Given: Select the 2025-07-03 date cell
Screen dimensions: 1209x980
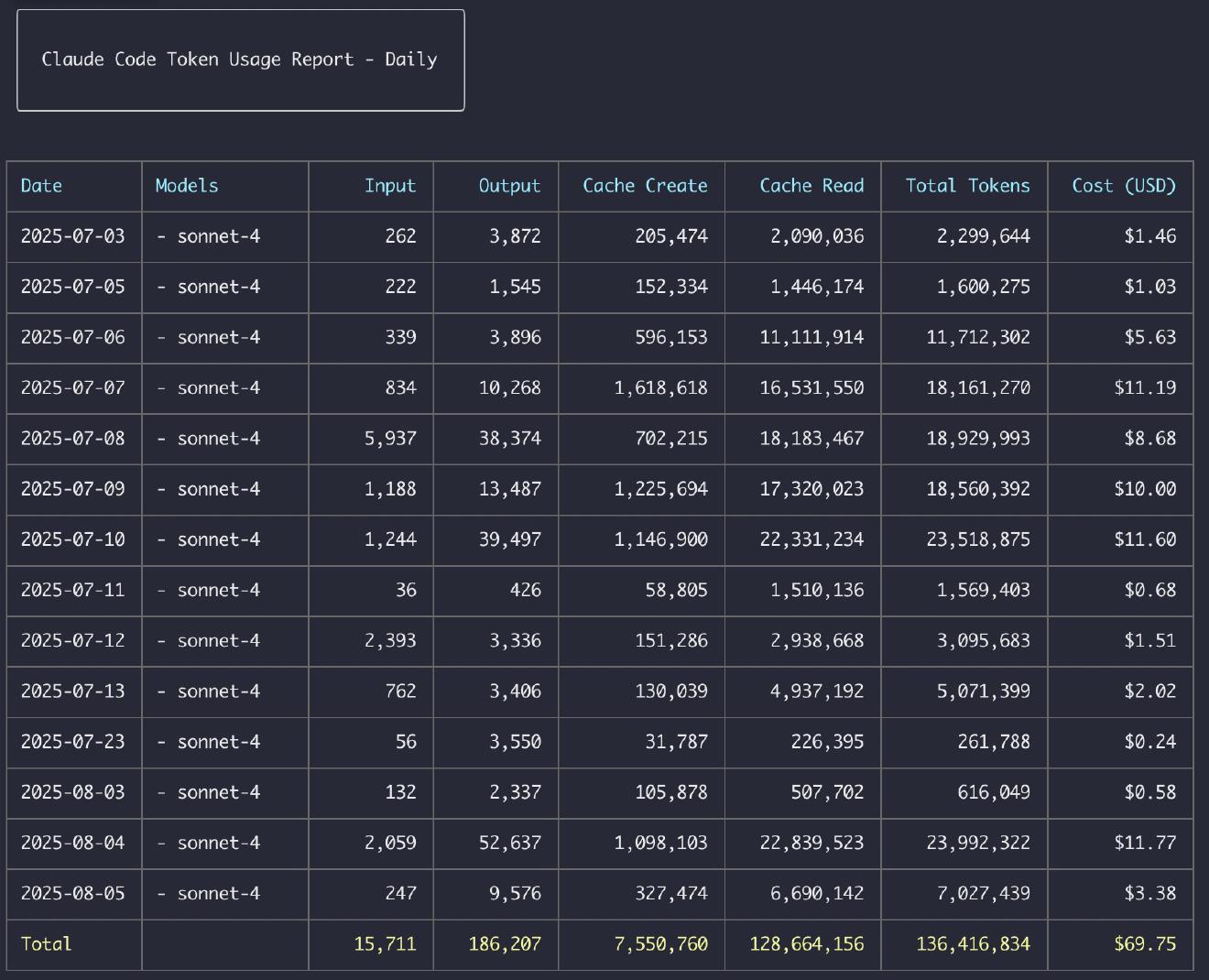Looking at the screenshot, I should tap(72, 236).
